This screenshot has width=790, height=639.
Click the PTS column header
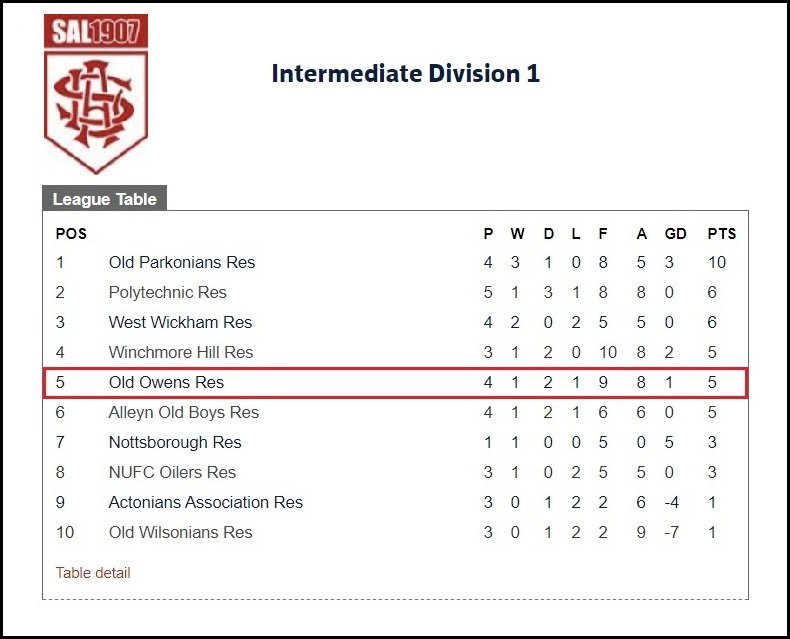[x=721, y=233]
